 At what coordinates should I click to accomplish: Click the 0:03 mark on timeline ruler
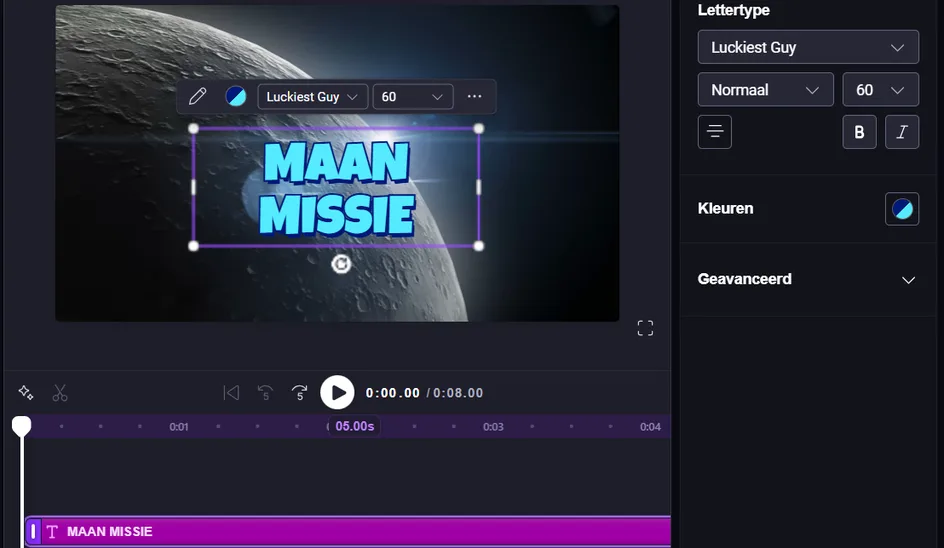point(493,427)
